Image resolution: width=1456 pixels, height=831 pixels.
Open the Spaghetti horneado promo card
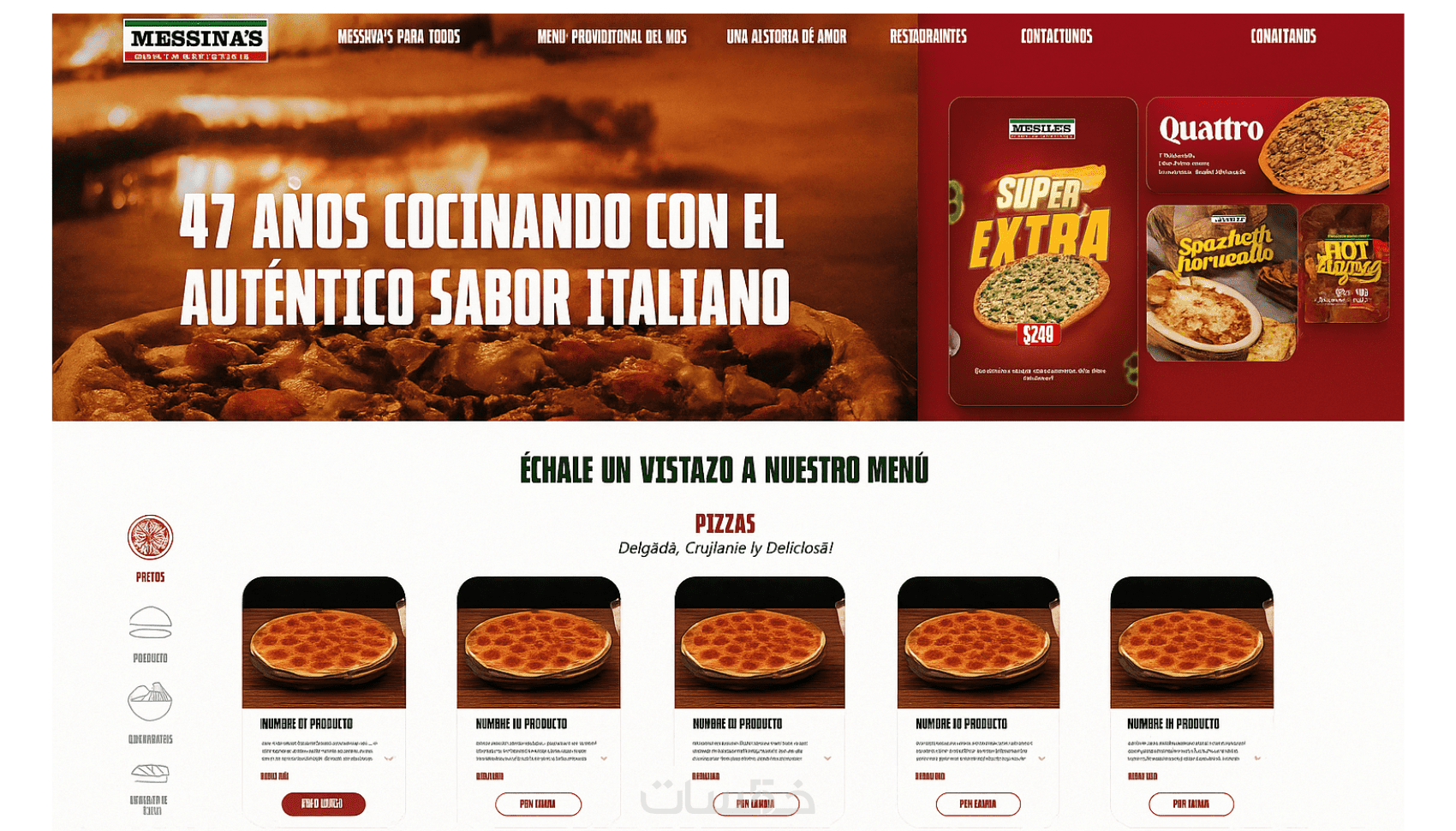[x=1221, y=283]
